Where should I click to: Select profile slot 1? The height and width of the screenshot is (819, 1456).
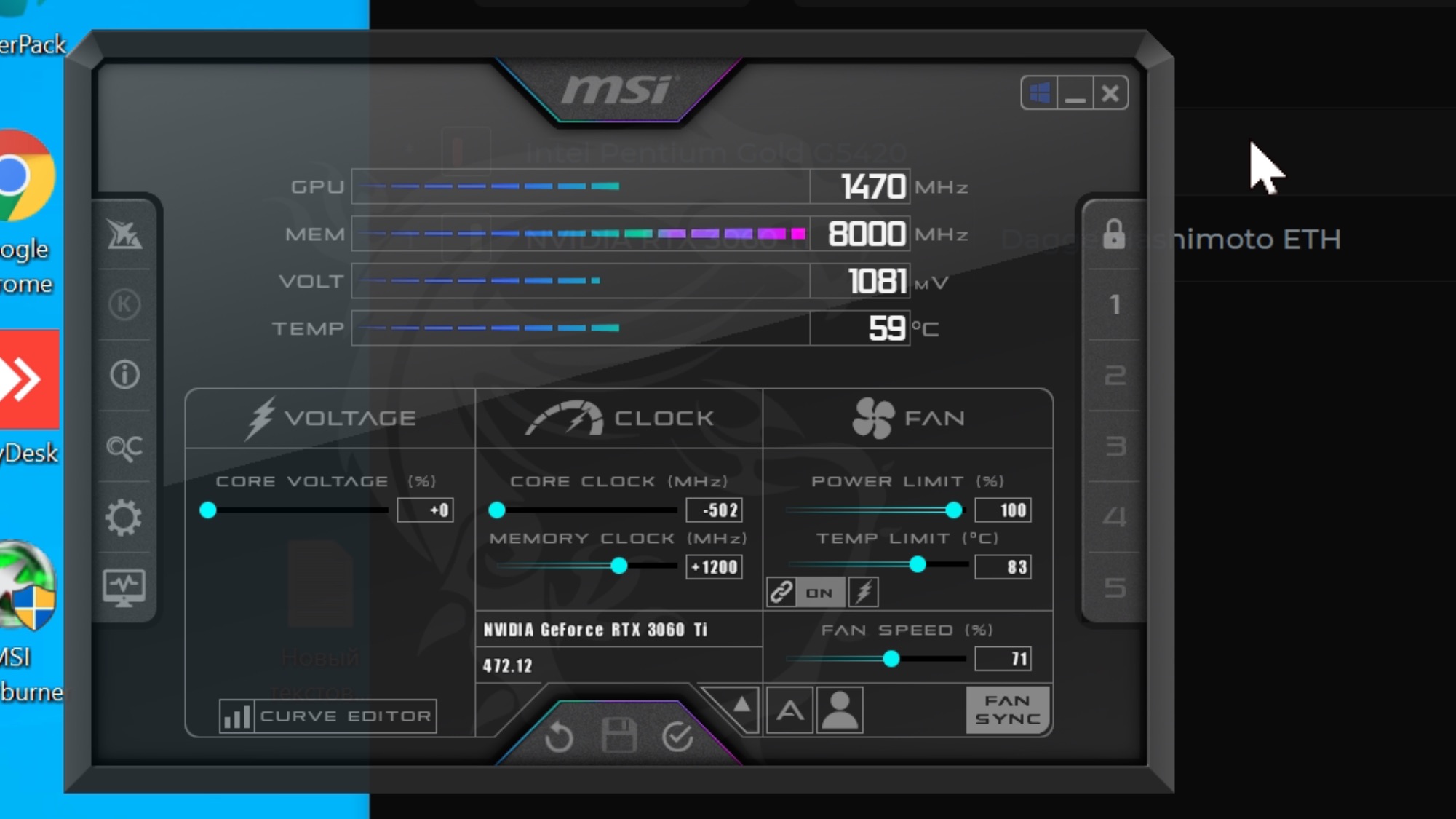point(1114,304)
